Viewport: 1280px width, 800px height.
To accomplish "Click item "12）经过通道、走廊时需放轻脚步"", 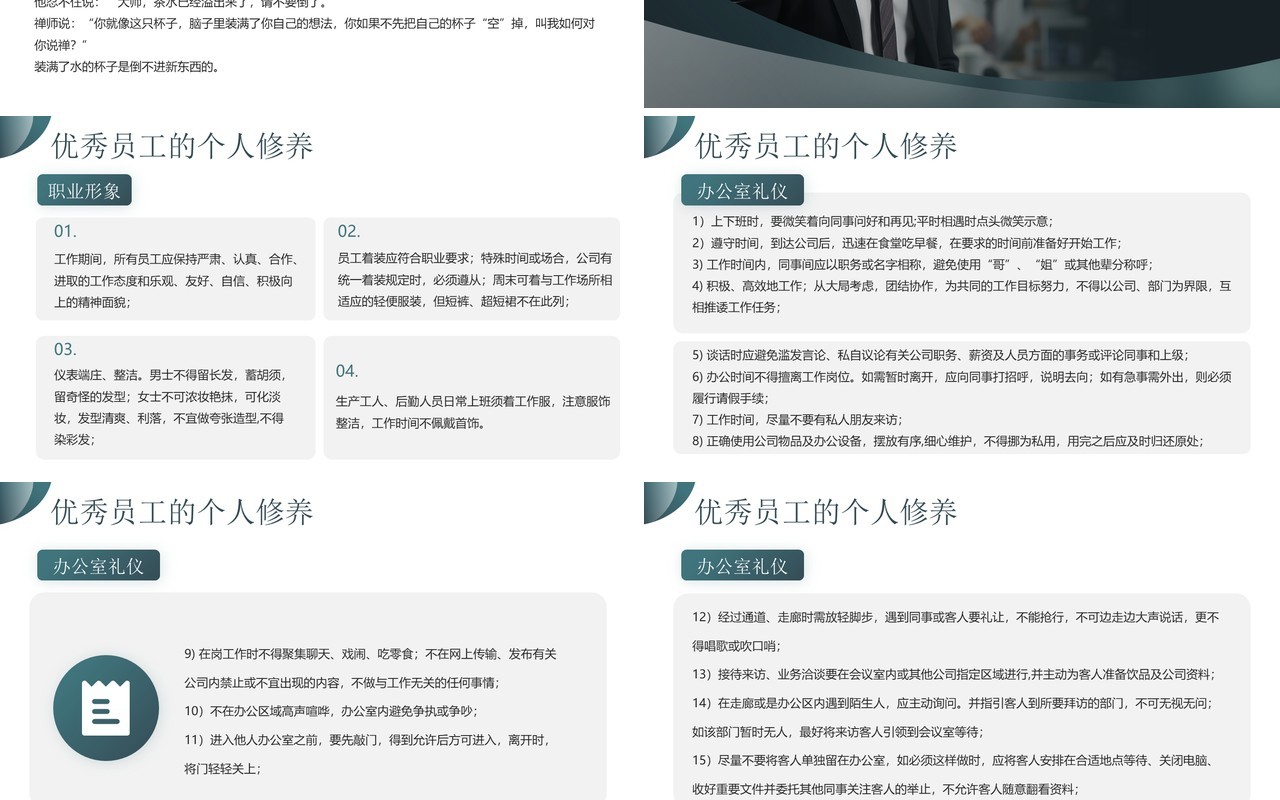I will [955, 631].
